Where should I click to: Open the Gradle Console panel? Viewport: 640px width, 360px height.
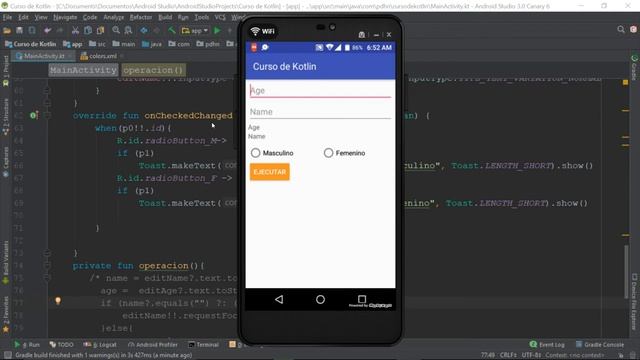click(600, 344)
